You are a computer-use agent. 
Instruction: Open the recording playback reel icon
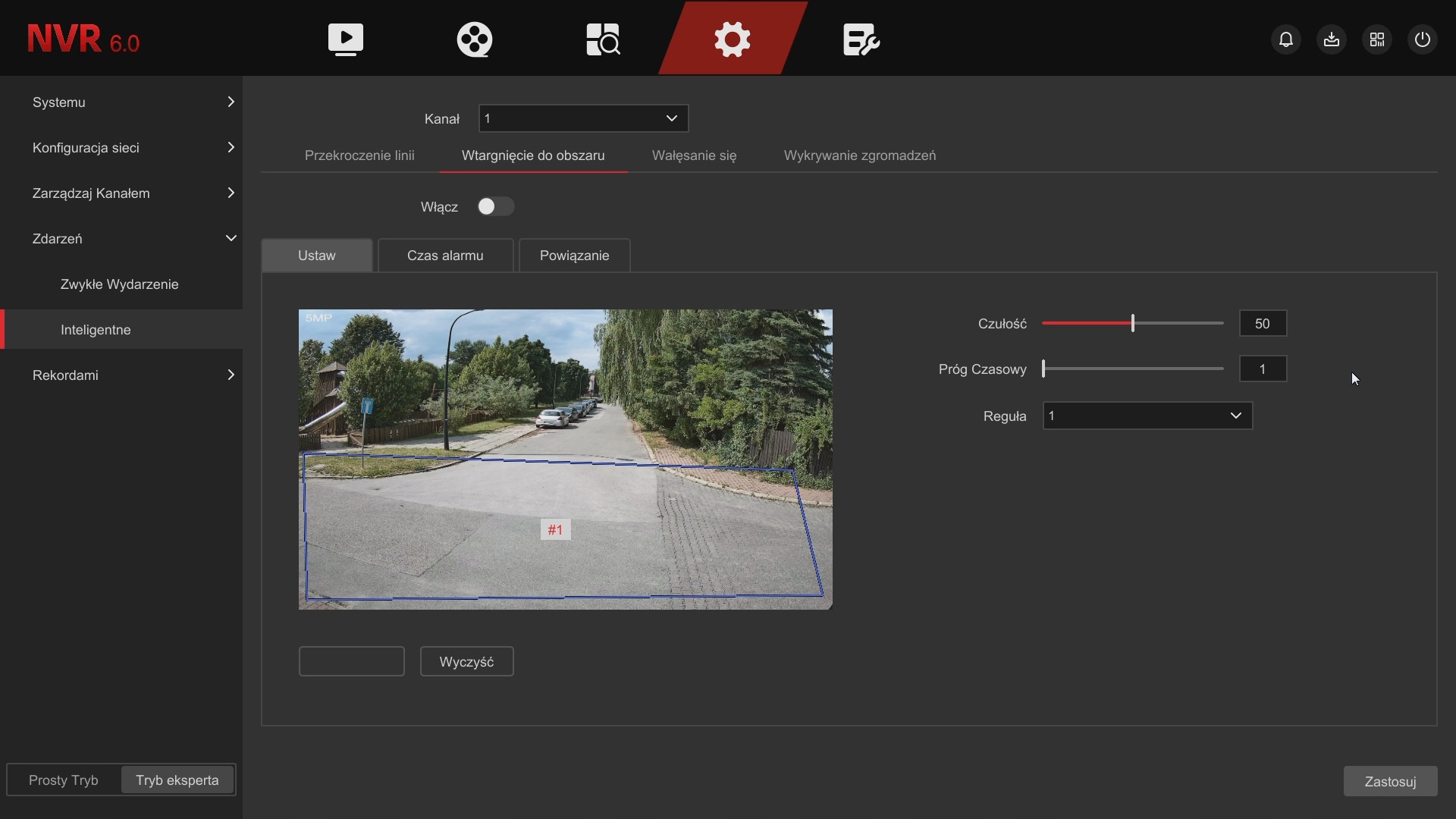point(475,39)
